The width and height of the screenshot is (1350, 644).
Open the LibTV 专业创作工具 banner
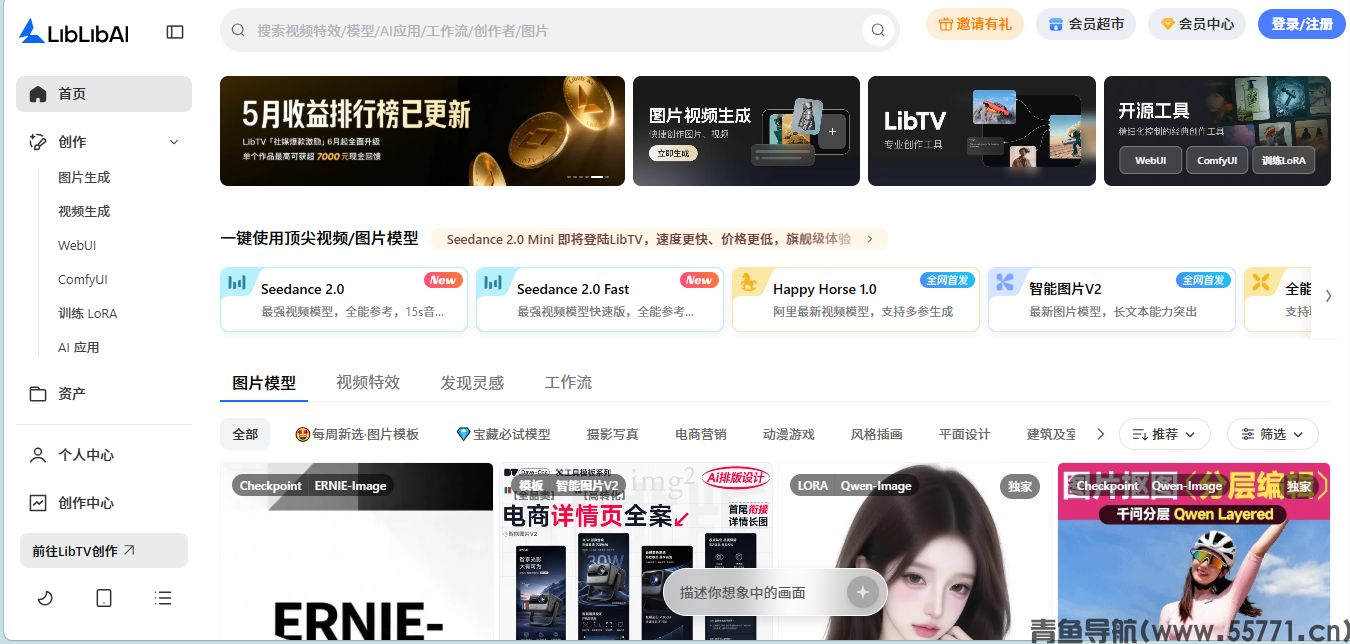click(x=982, y=131)
